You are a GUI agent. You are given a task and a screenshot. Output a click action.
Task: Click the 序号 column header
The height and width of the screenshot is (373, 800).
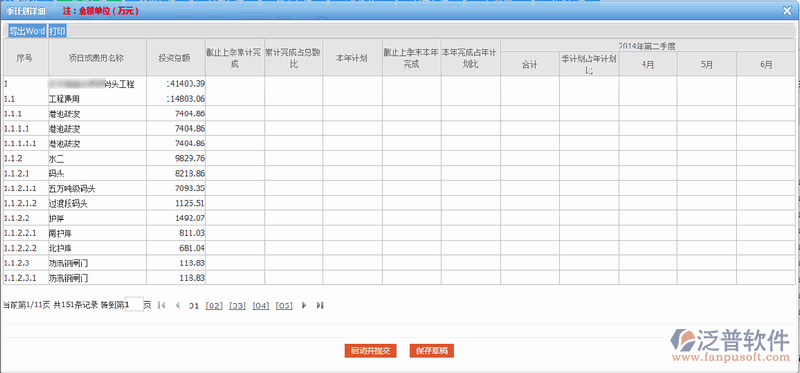pos(25,58)
